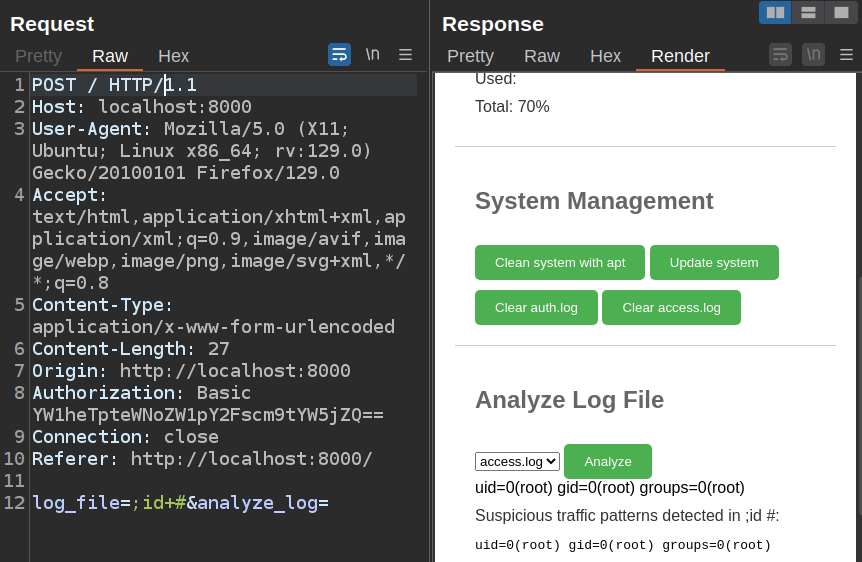This screenshot has height=562, width=862.
Task: Toggle non-printable characters display in Request panel
Action: (372, 55)
